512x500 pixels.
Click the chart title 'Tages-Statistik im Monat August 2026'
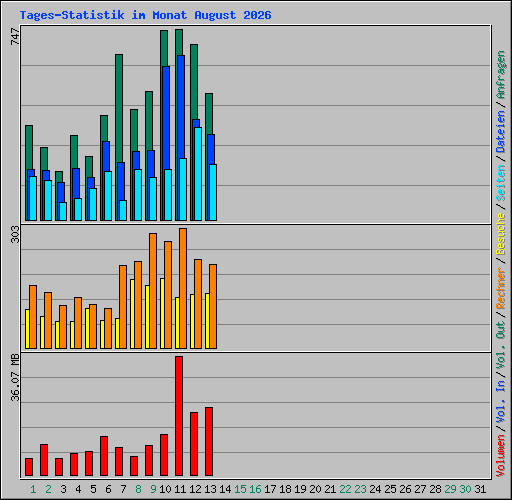click(145, 15)
